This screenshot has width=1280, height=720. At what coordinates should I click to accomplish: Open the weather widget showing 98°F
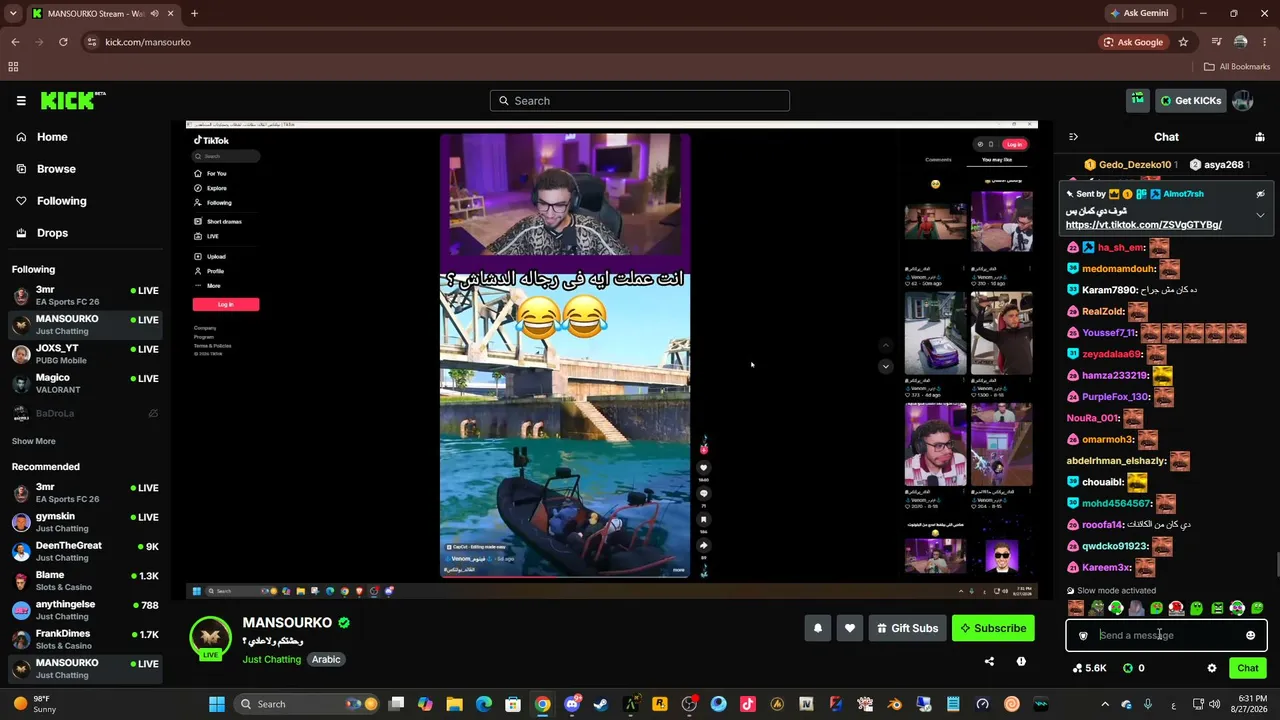(33, 704)
